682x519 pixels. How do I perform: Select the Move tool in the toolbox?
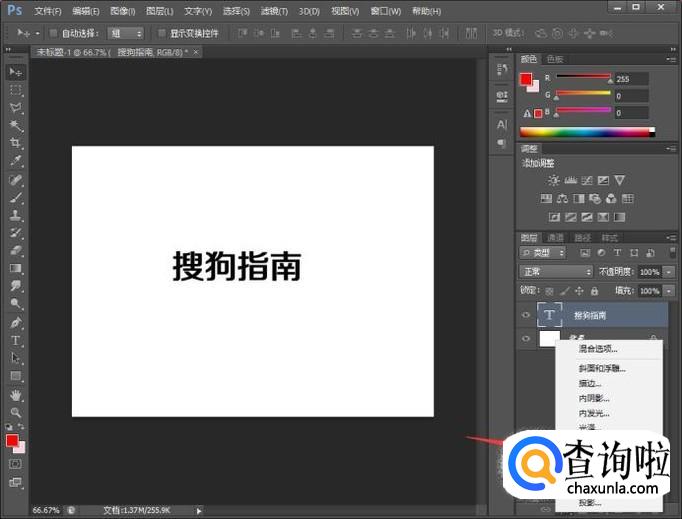16,72
